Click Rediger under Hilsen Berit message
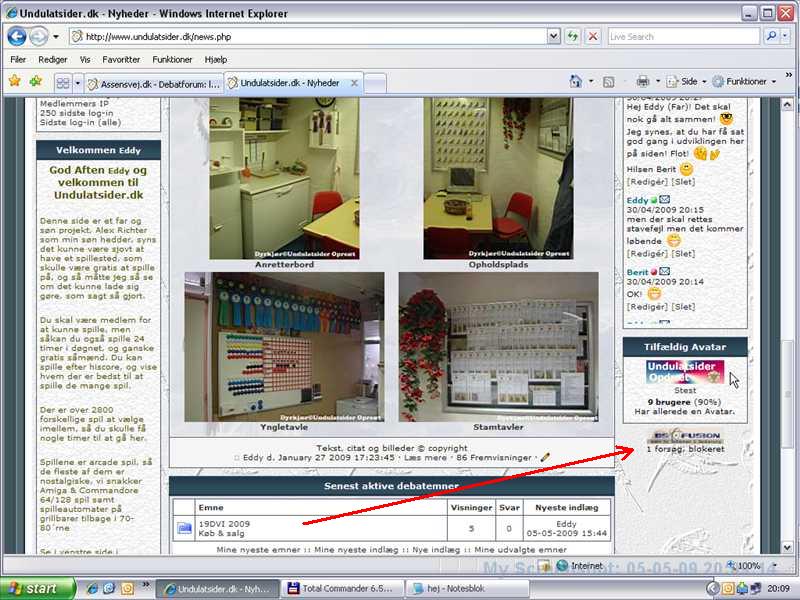Image resolution: width=800 pixels, height=600 pixels. [x=647, y=182]
